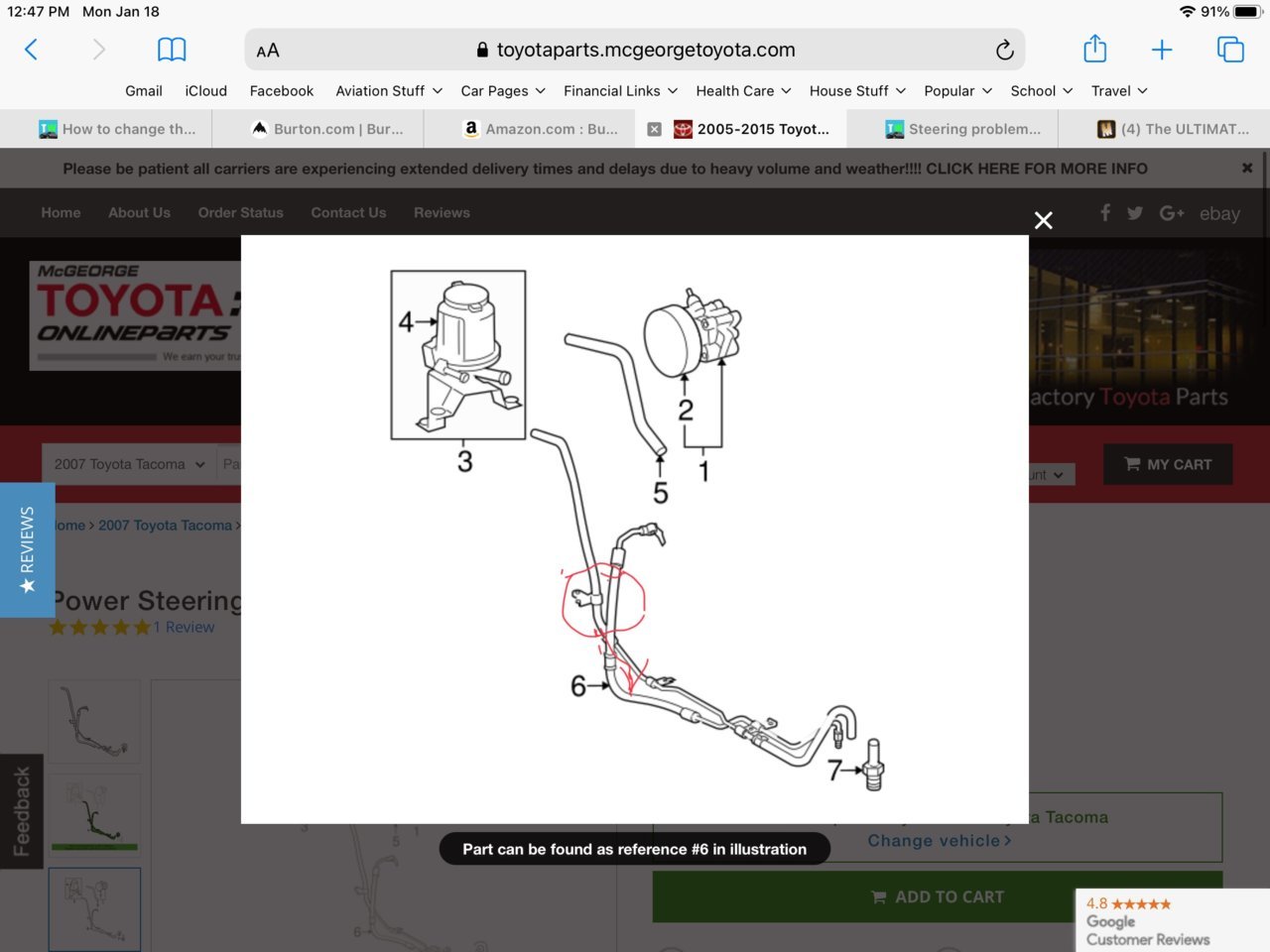Click the cart icon in ADD TO CART
Image resolution: width=1270 pixels, height=952 pixels.
pyautogui.click(x=878, y=896)
